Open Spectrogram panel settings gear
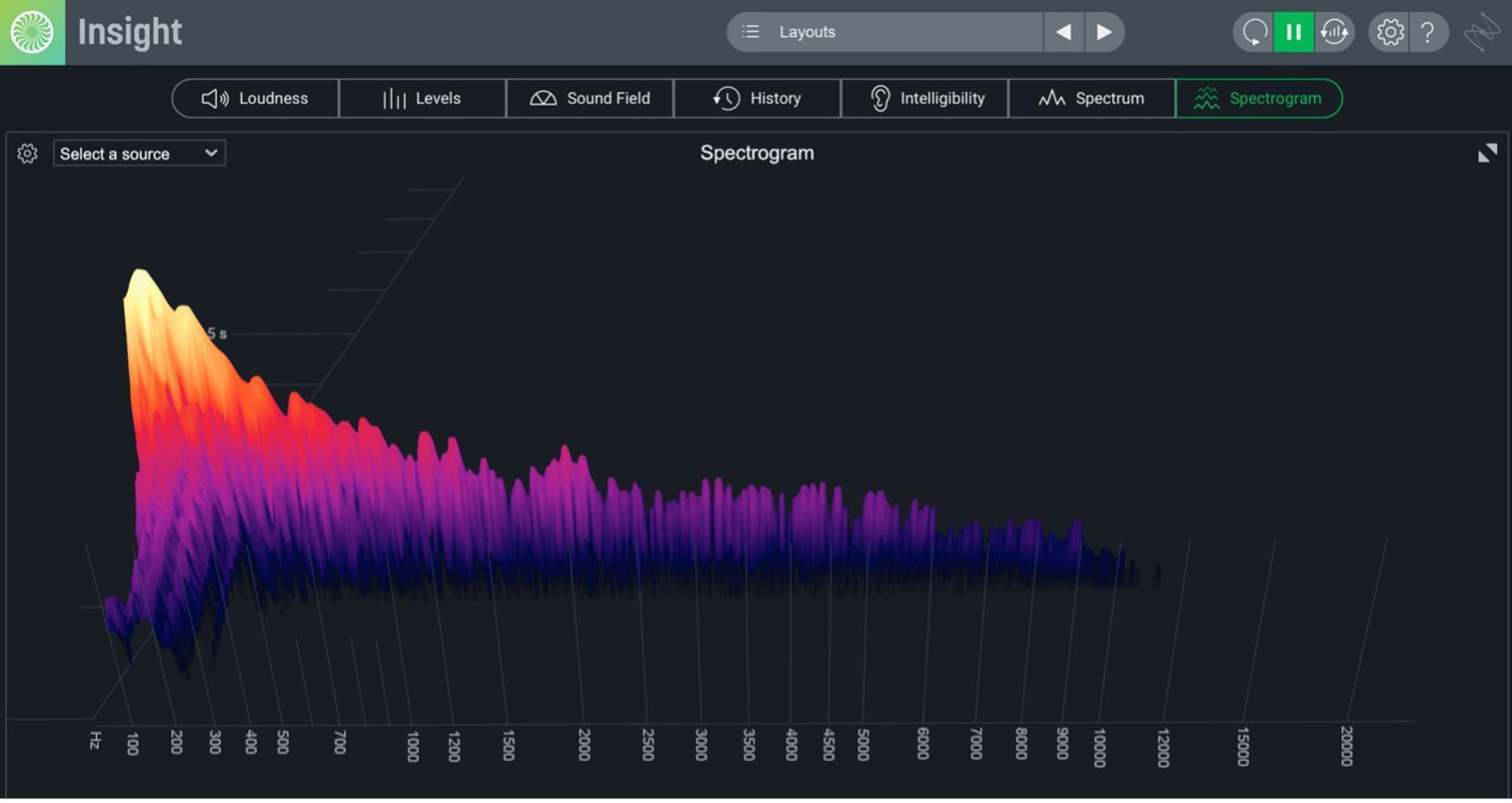The width and height of the screenshot is (1512, 803). [28, 154]
